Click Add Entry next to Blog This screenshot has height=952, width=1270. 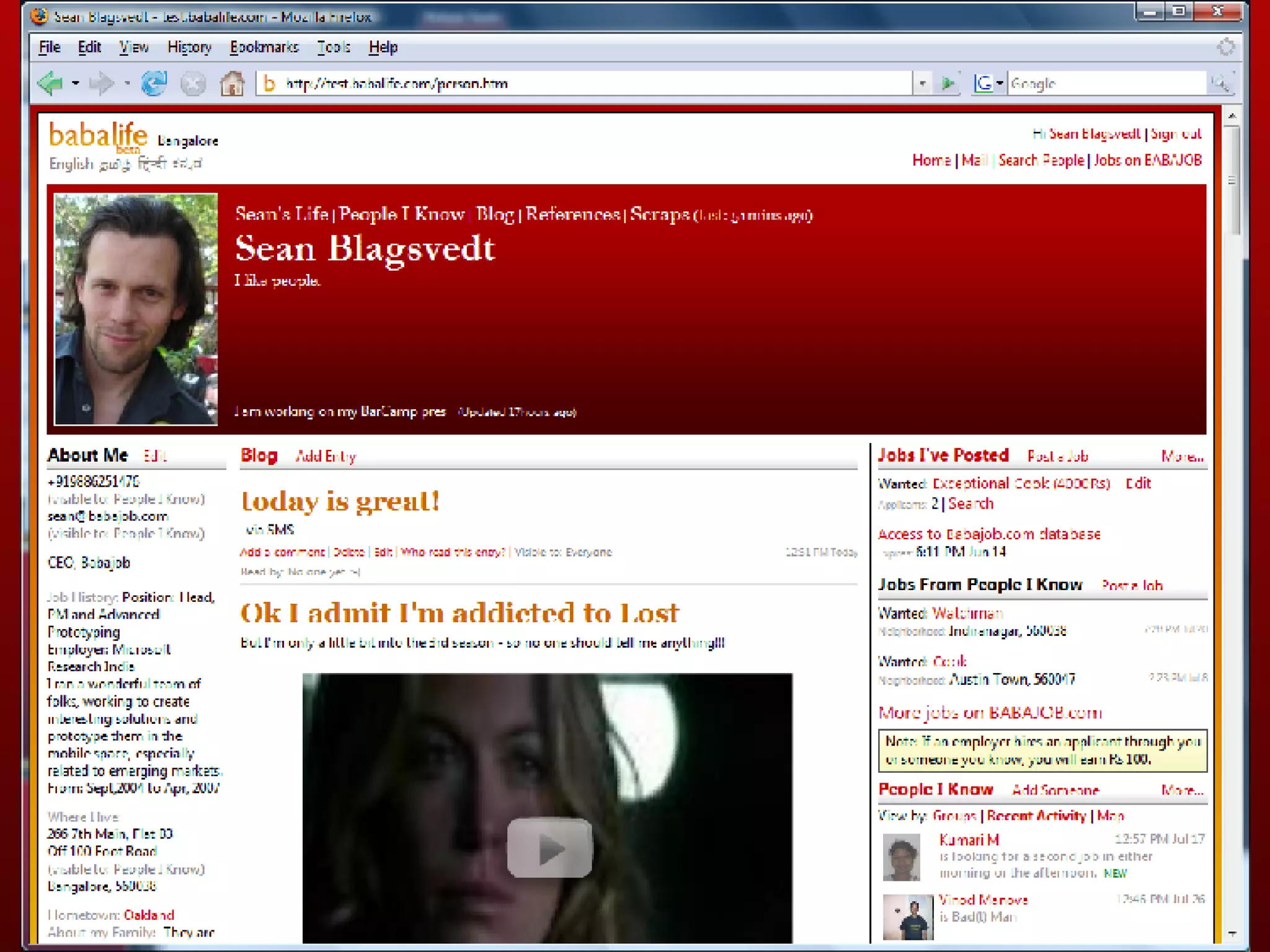[326, 457]
